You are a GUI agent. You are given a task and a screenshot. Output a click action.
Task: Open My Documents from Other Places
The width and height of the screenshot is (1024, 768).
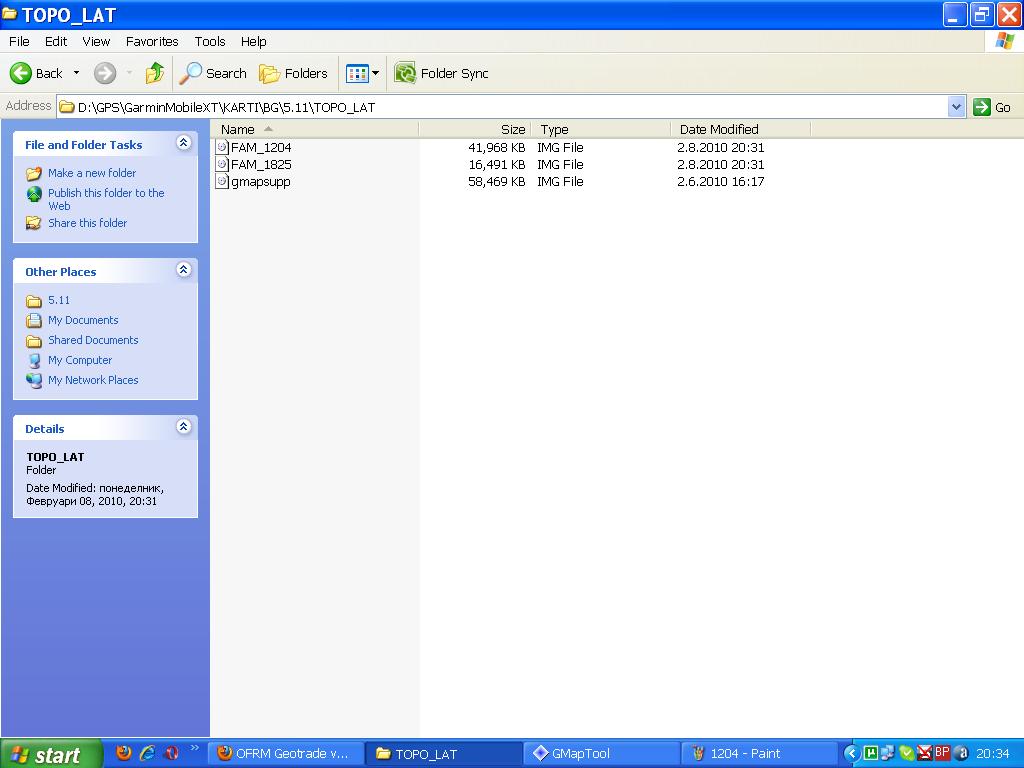[83, 320]
